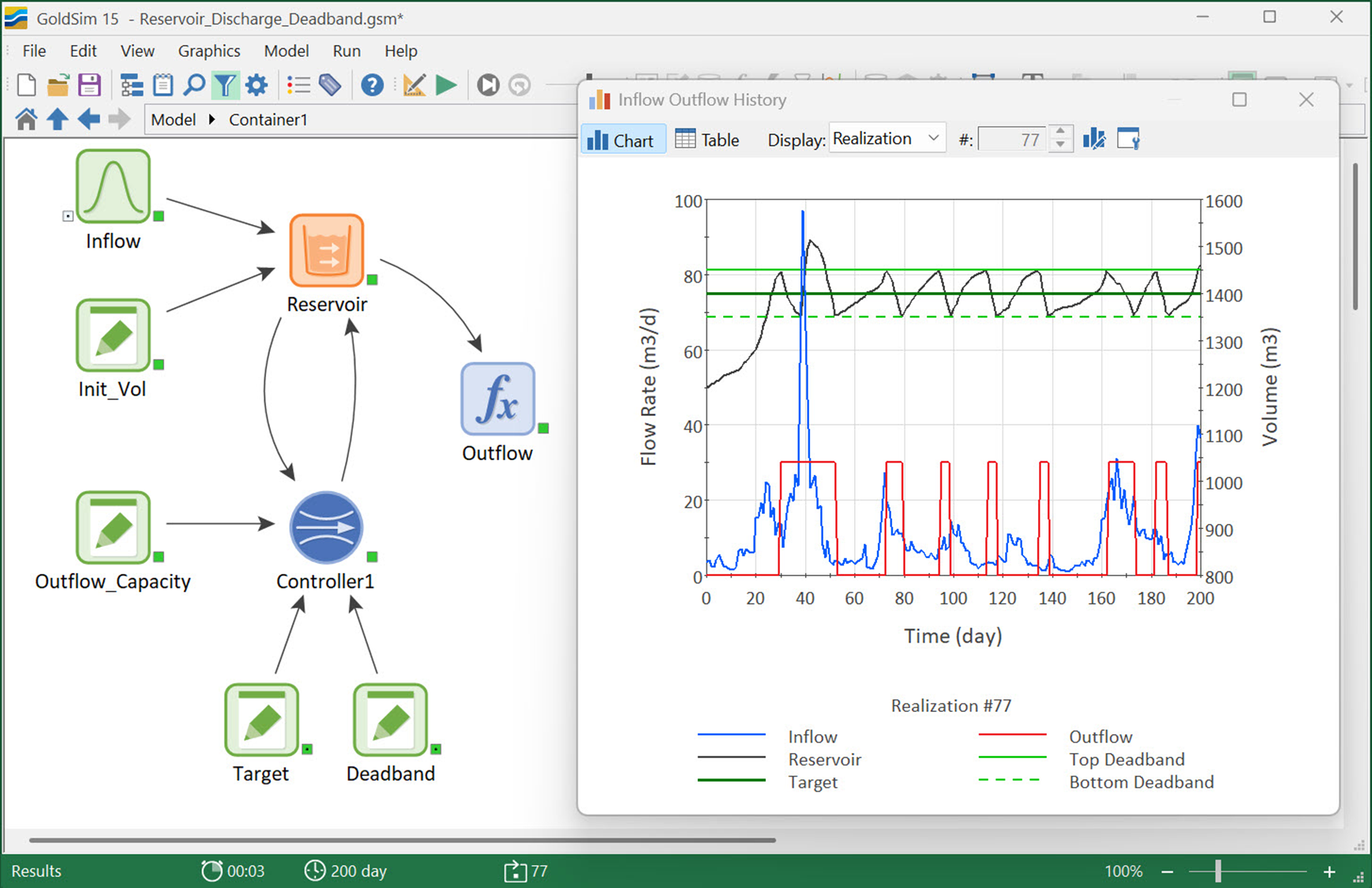Open the Edit menu
Viewport: 1372px width, 888px height.
tap(83, 51)
